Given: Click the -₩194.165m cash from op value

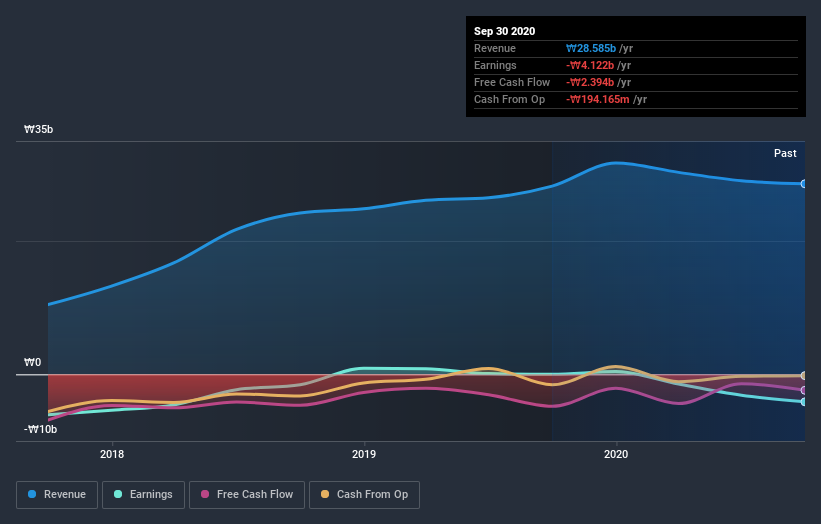Looking at the screenshot, I should [x=597, y=99].
